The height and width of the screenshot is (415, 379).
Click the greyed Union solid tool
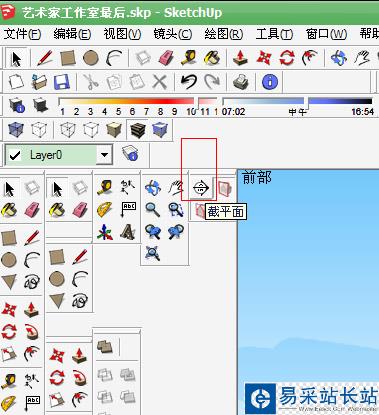point(127,375)
